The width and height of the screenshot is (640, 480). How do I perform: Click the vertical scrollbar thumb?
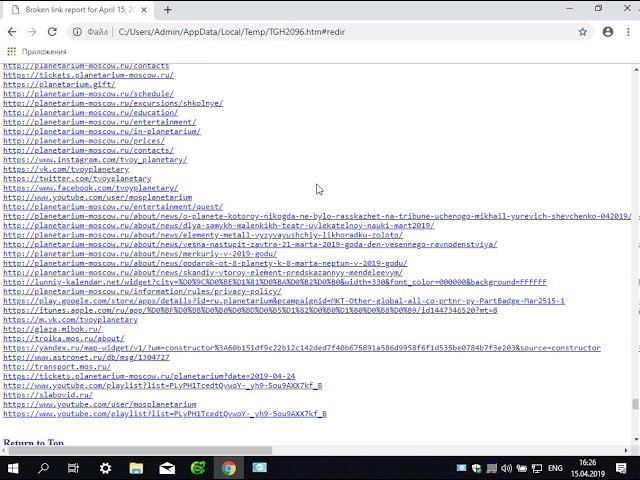pyautogui.click(x=635, y=404)
